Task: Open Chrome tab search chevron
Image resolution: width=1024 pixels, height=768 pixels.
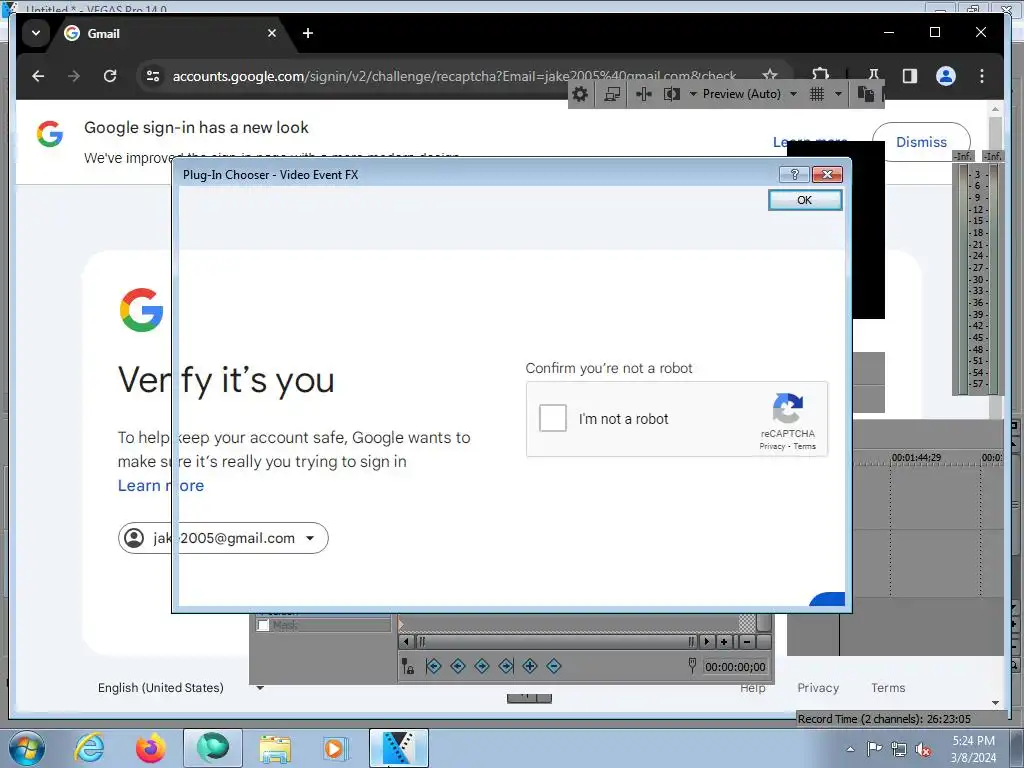Action: [x=36, y=33]
